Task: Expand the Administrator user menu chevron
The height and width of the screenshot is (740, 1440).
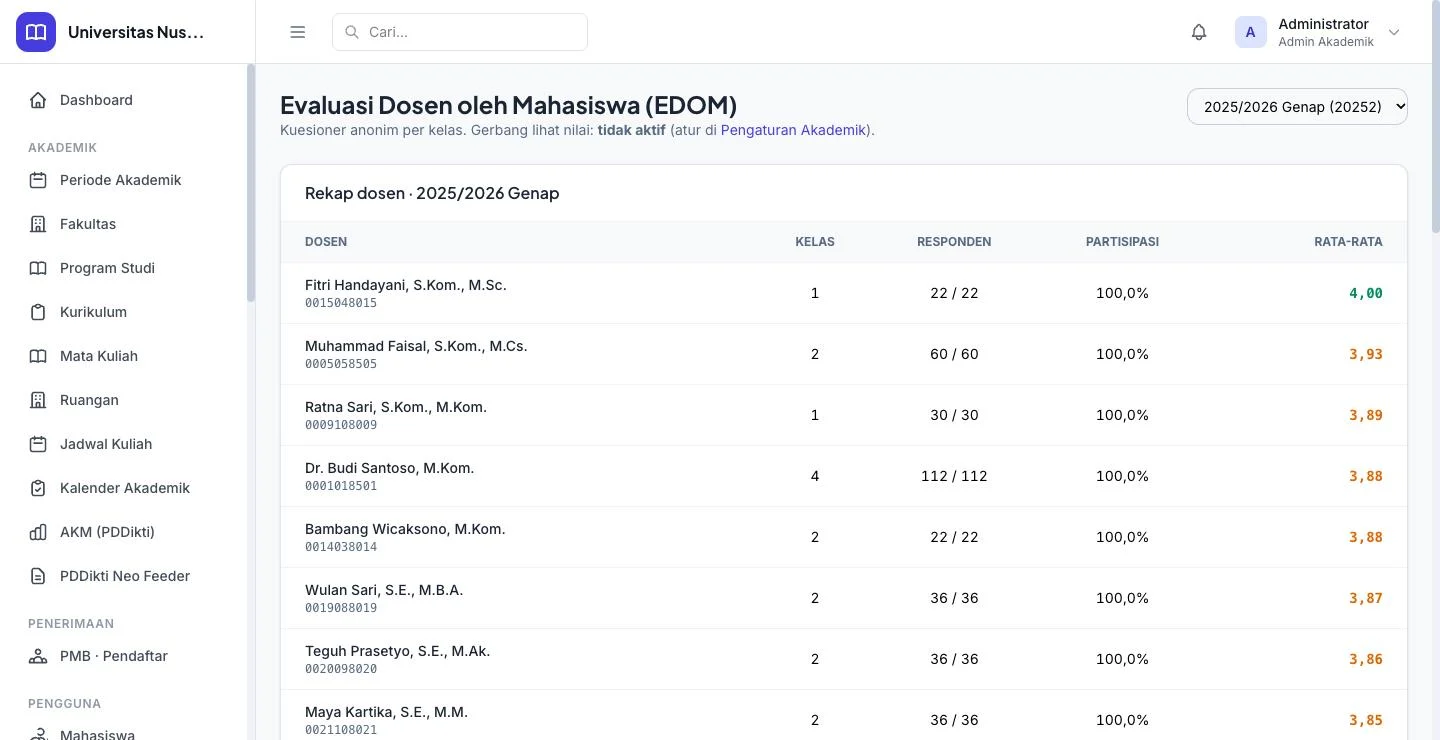Action: pos(1394,32)
